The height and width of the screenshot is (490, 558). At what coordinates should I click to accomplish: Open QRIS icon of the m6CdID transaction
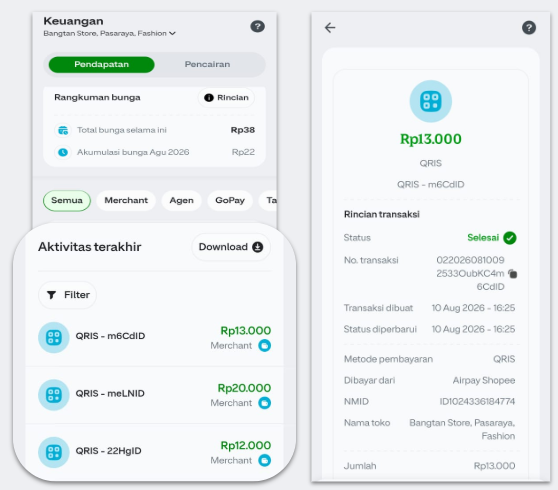54,337
